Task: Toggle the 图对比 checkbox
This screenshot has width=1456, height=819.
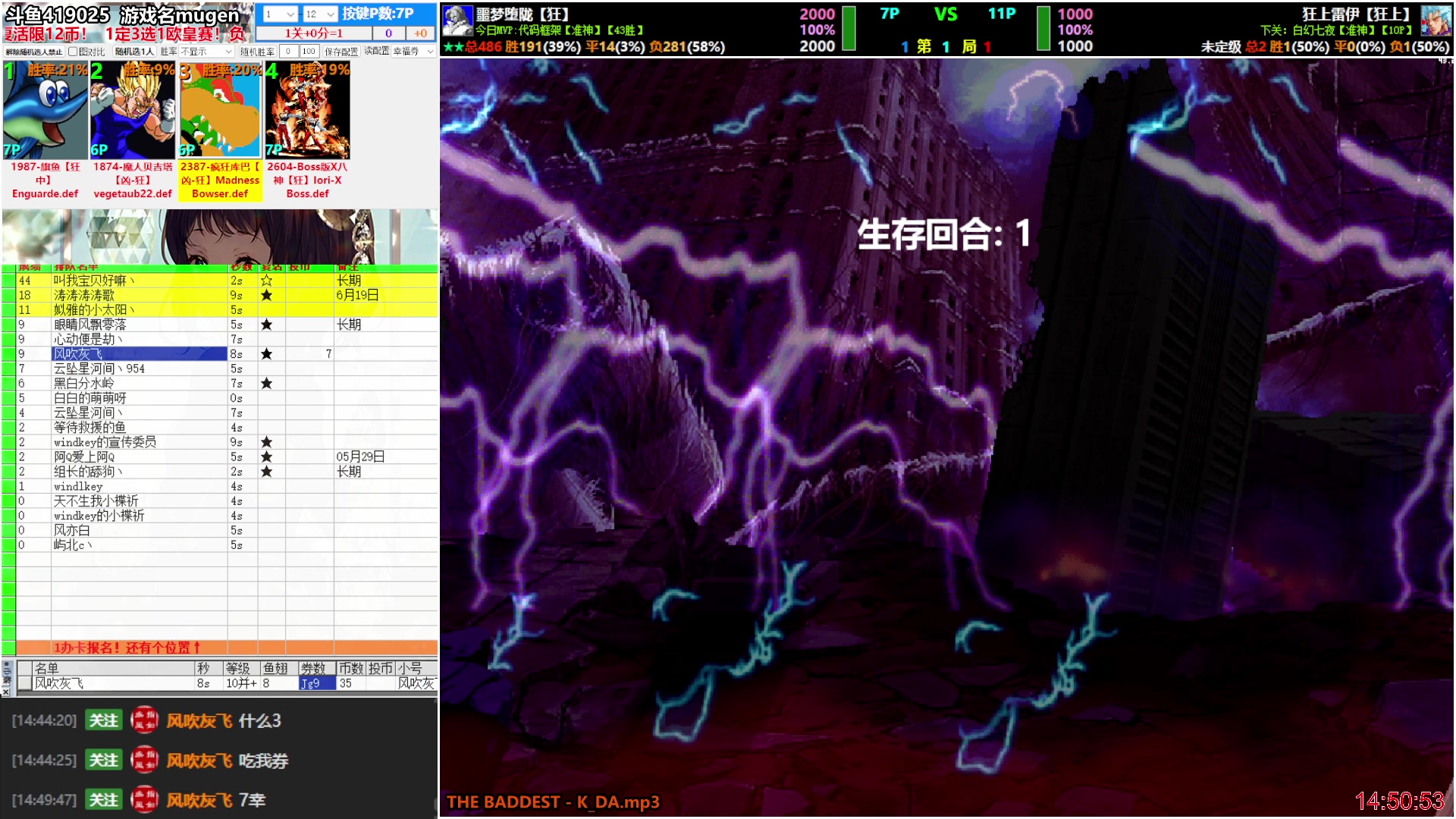Action: pos(73,52)
